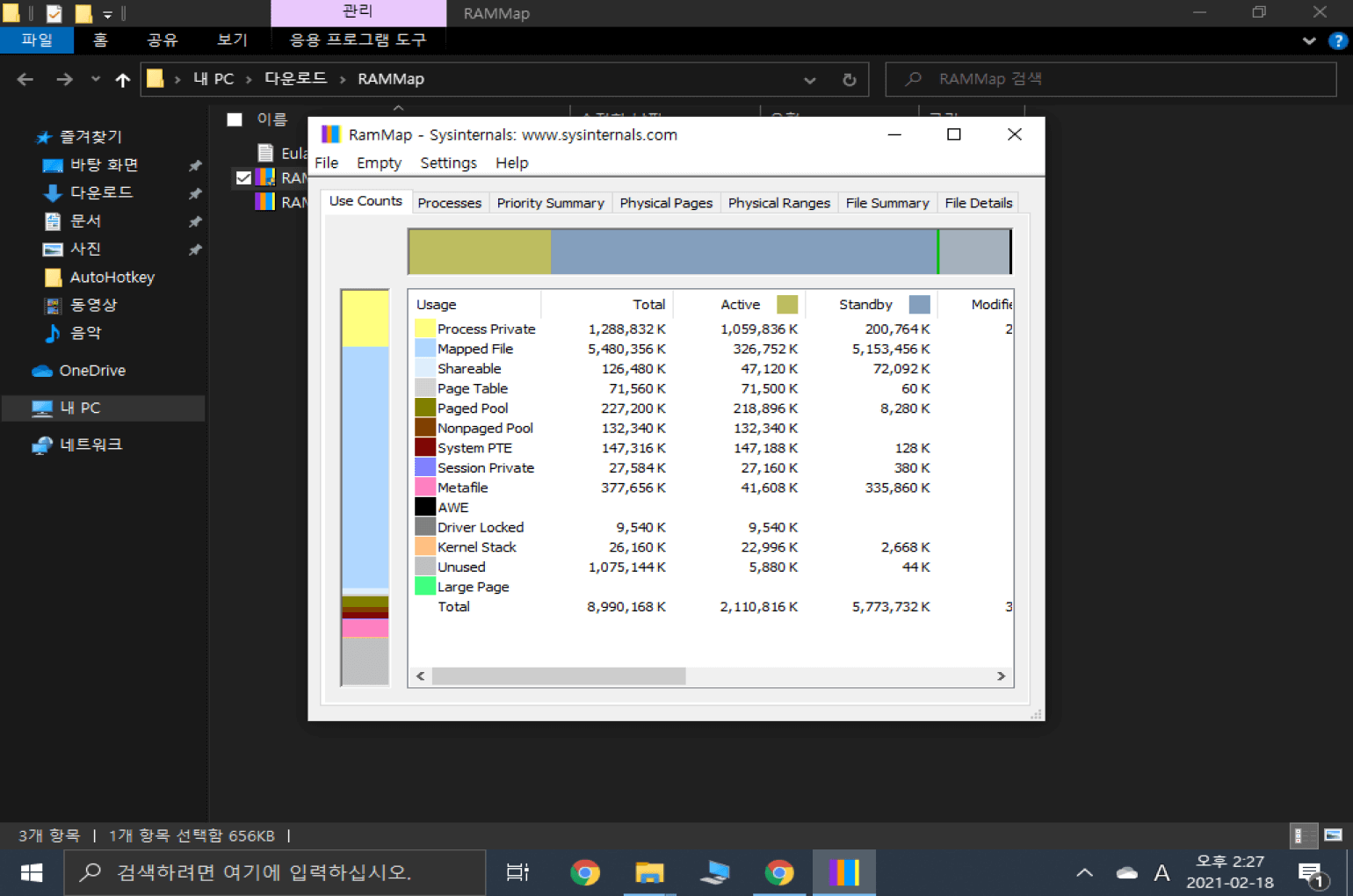Click the refresh button in address bar

click(x=849, y=79)
